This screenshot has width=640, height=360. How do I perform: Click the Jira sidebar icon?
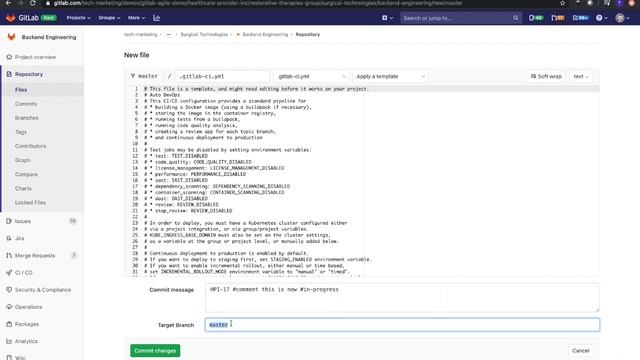tap(9, 238)
